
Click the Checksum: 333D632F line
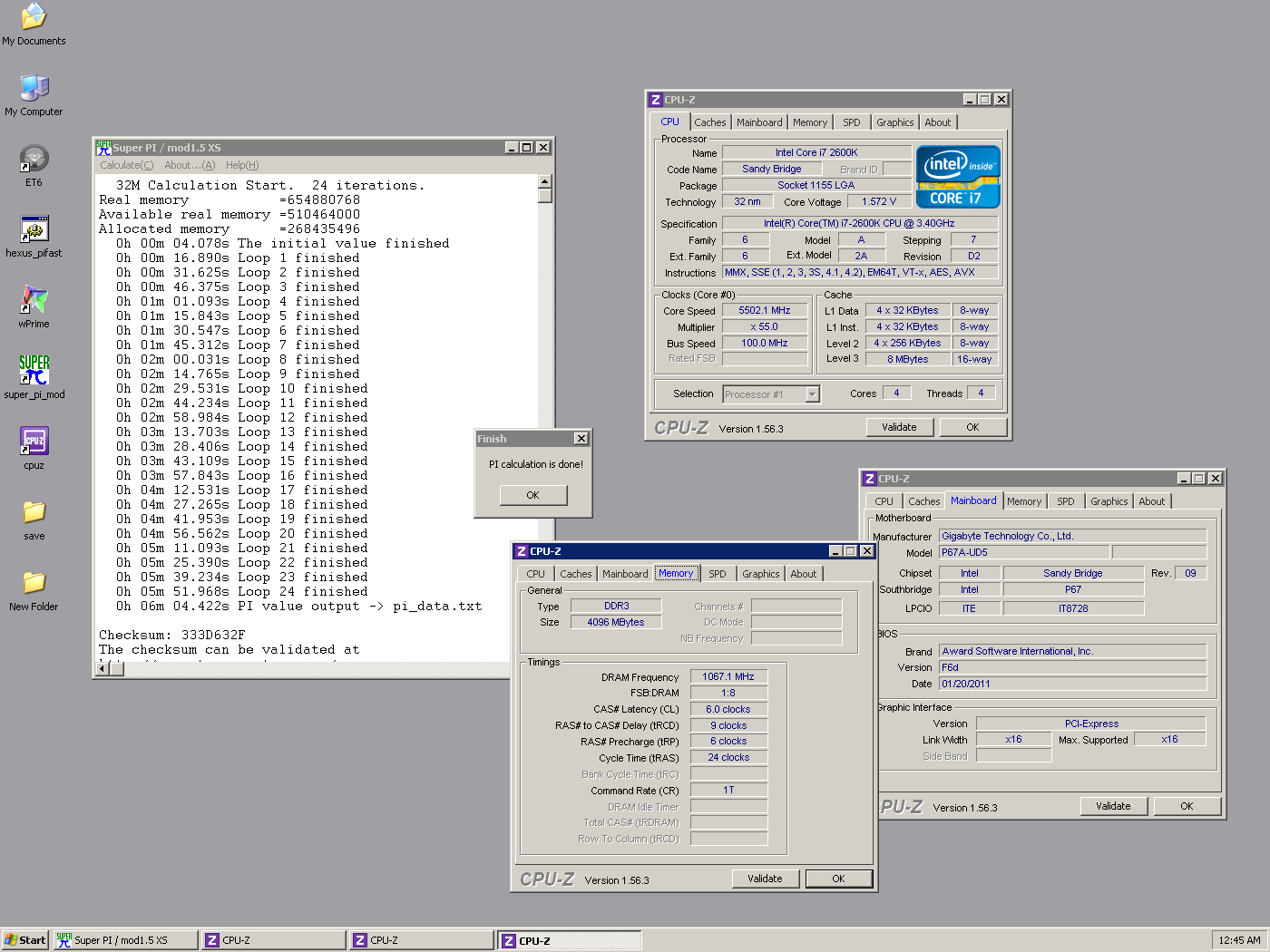click(x=172, y=635)
